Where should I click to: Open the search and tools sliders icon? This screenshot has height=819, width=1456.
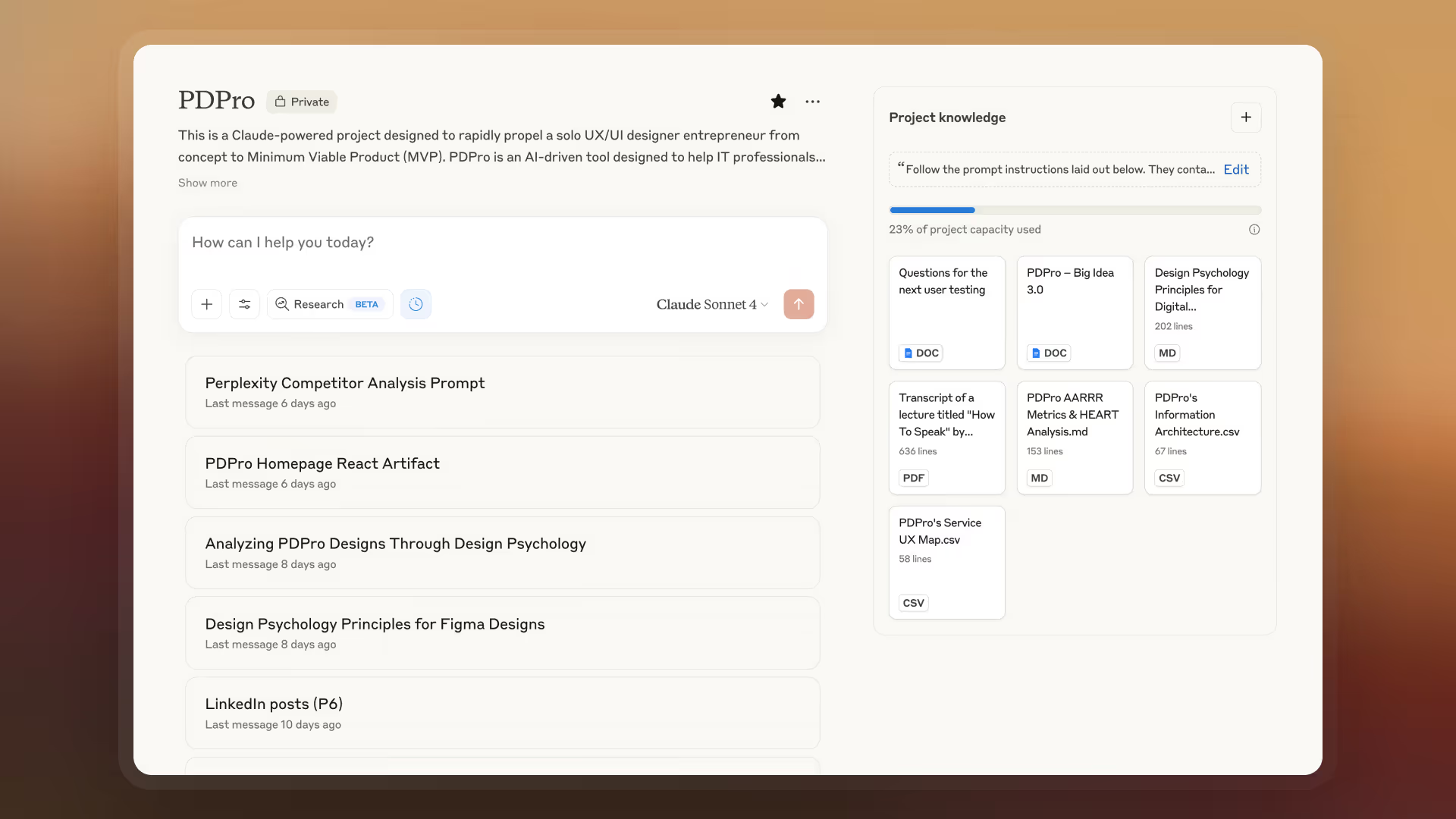[244, 304]
